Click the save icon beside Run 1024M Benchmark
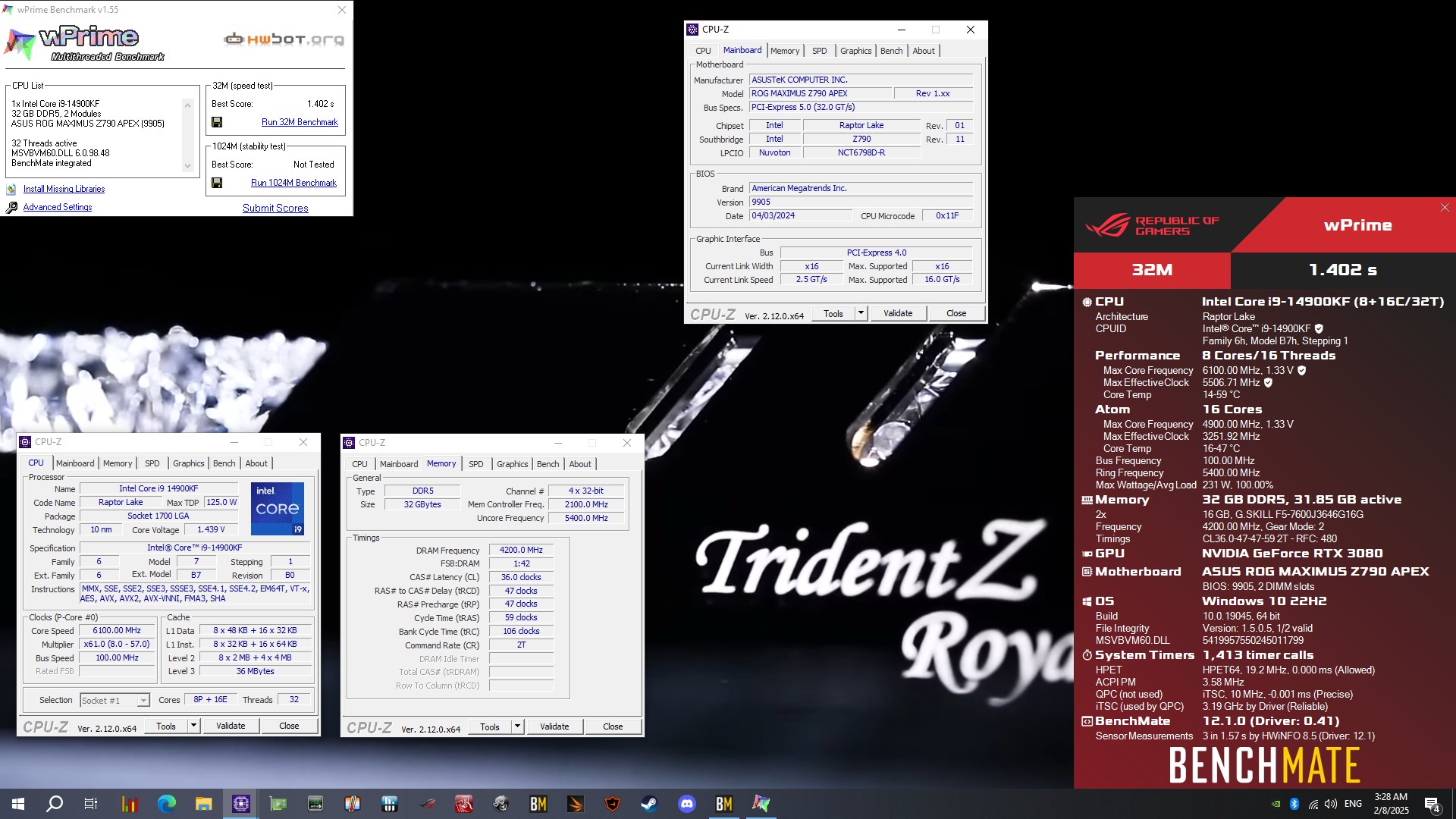The height and width of the screenshot is (819, 1456). [x=217, y=183]
